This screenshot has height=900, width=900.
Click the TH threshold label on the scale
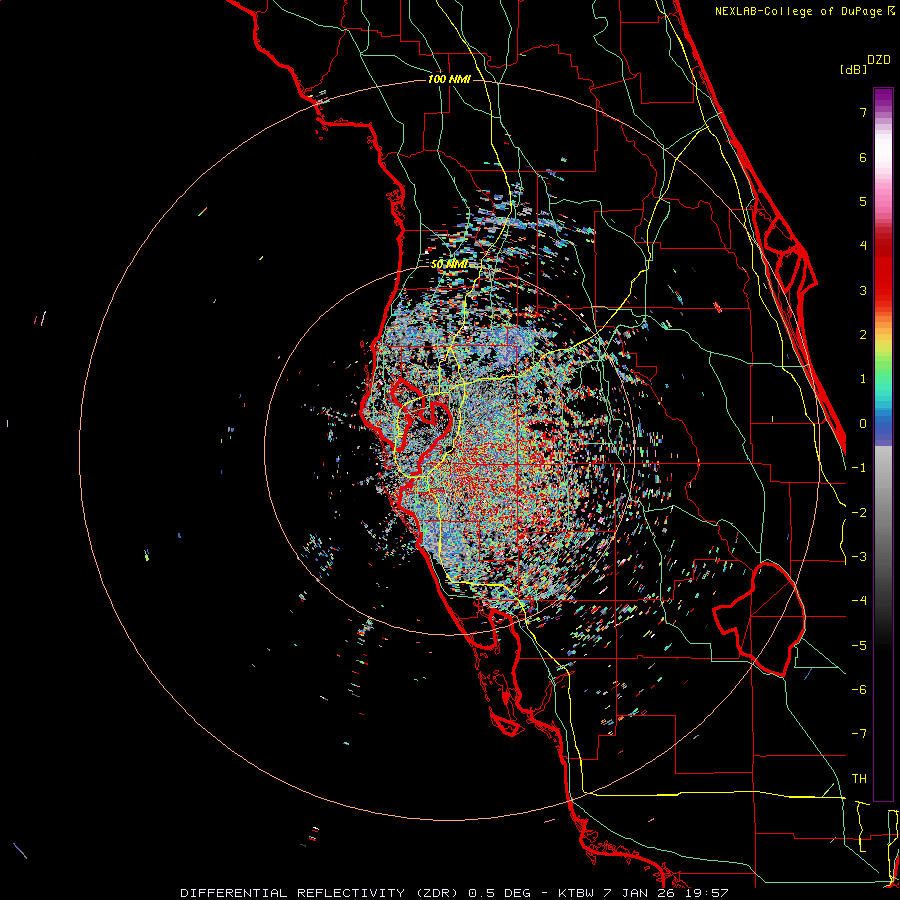[x=859, y=779]
